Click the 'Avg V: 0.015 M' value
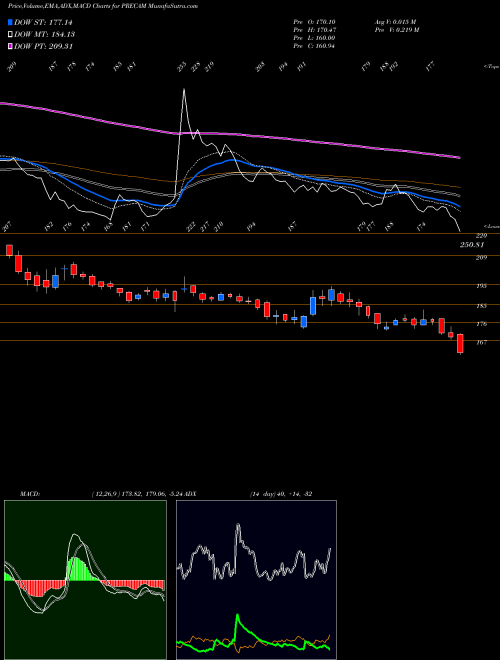 click(395, 22)
